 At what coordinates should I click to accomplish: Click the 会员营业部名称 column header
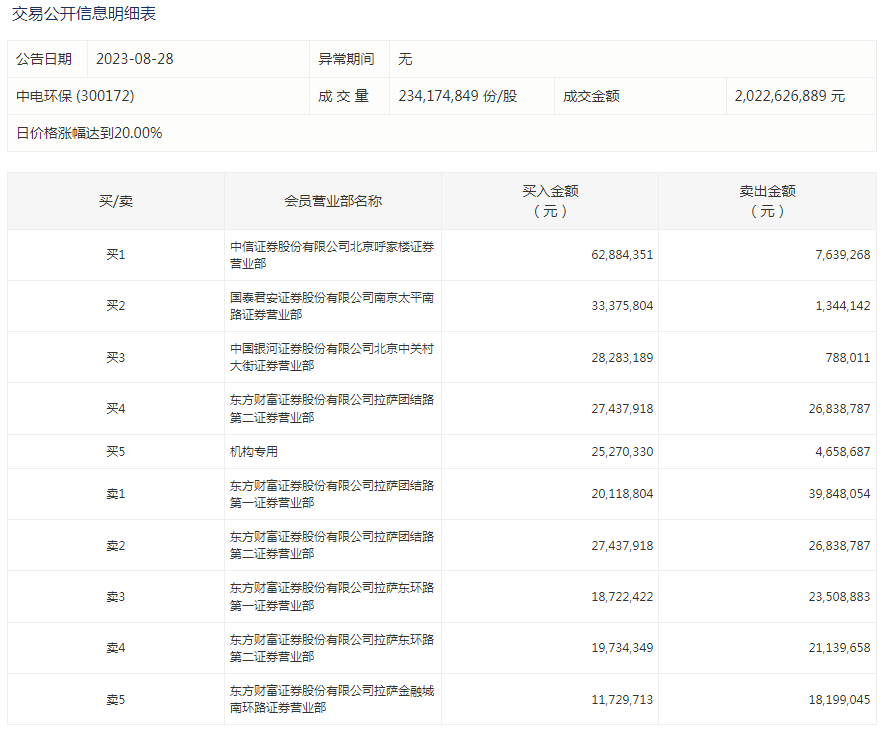[333, 201]
